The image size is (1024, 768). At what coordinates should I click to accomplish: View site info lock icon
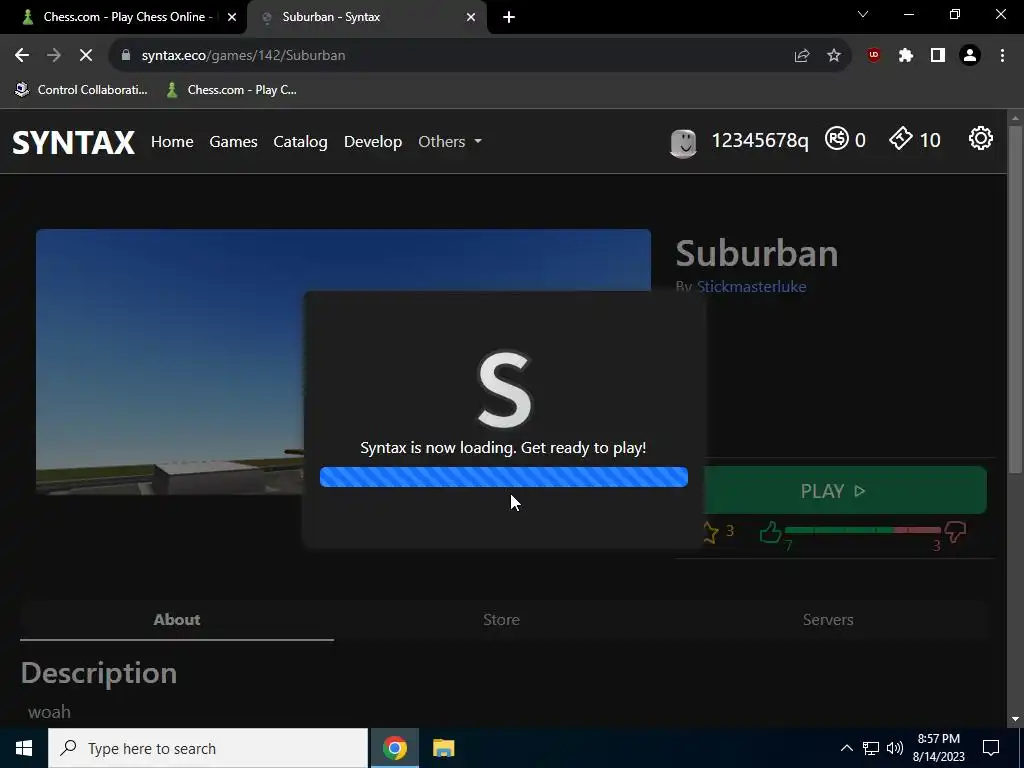[126, 56]
